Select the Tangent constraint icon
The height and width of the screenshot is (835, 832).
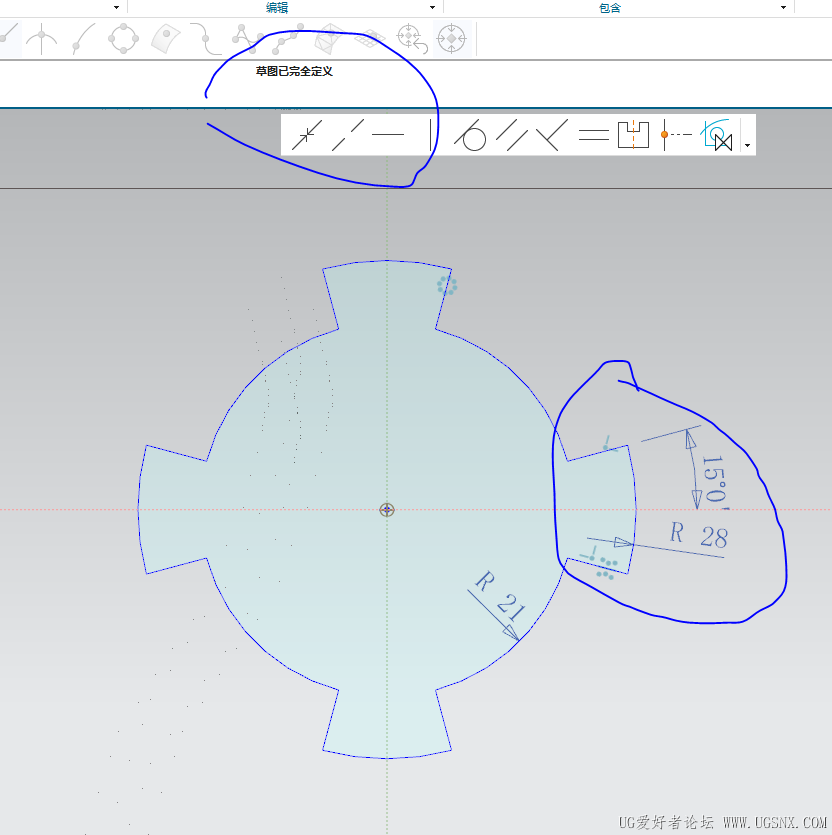coord(470,134)
